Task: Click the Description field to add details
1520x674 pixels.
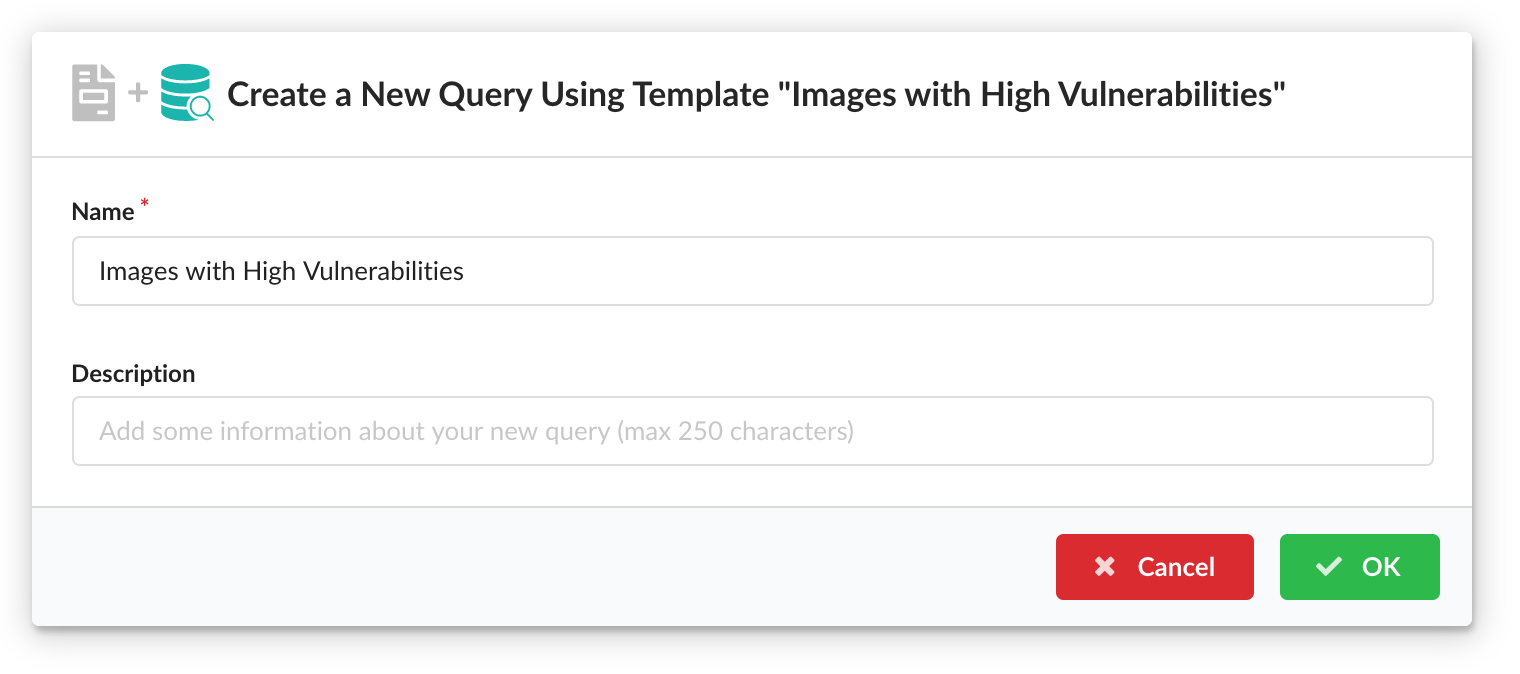Action: point(752,430)
